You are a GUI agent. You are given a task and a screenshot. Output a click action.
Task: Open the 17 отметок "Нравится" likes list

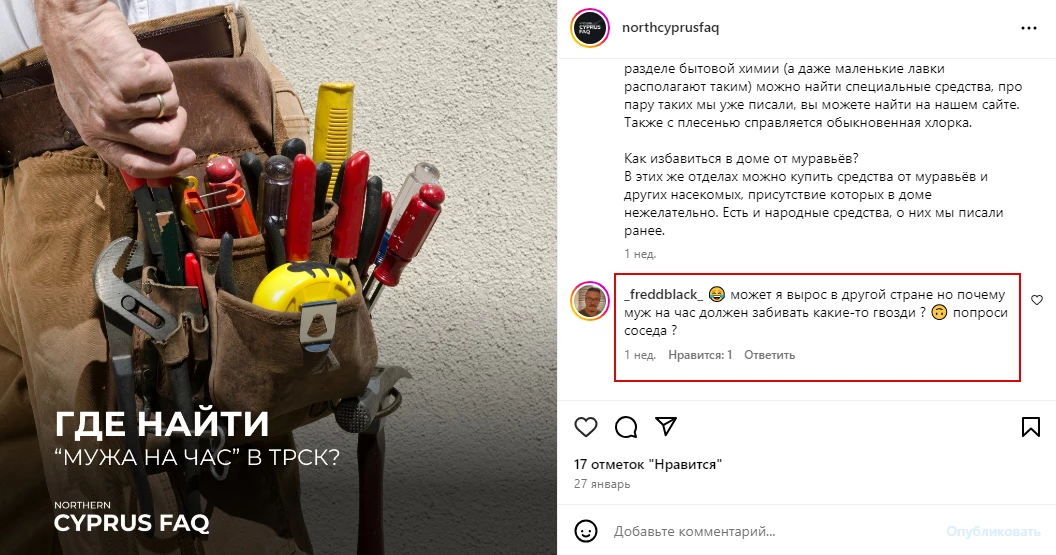point(648,464)
